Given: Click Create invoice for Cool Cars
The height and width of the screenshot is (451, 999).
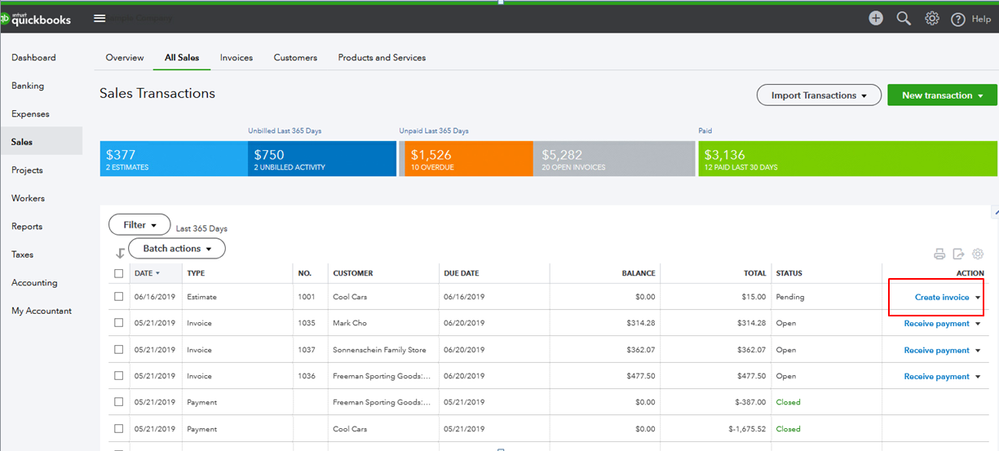Looking at the screenshot, I should pos(941,297).
